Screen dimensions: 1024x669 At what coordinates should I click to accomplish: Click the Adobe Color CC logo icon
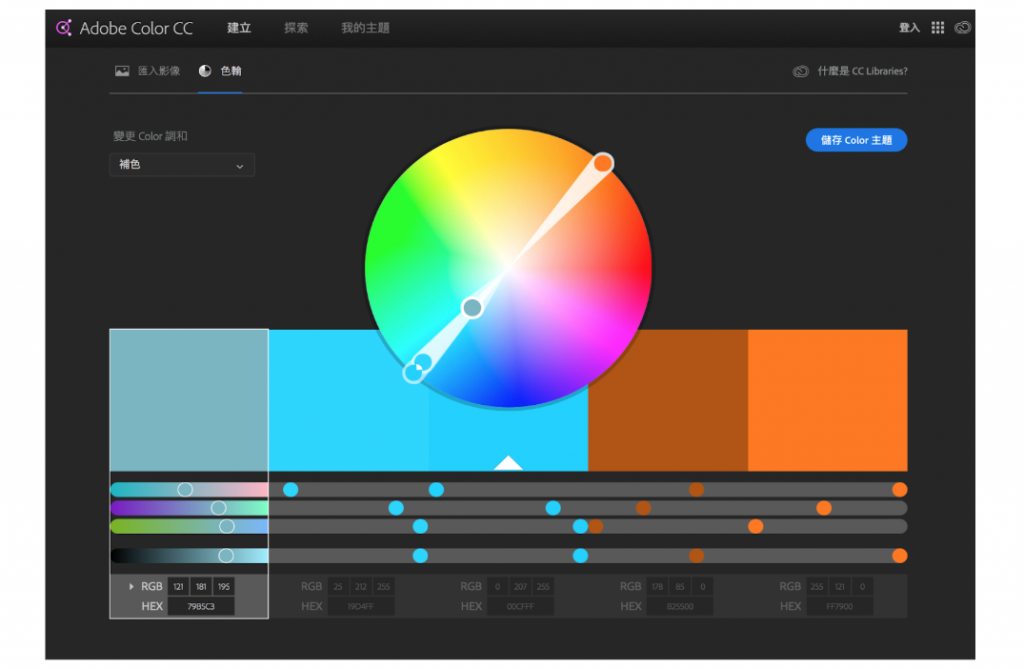[x=64, y=27]
